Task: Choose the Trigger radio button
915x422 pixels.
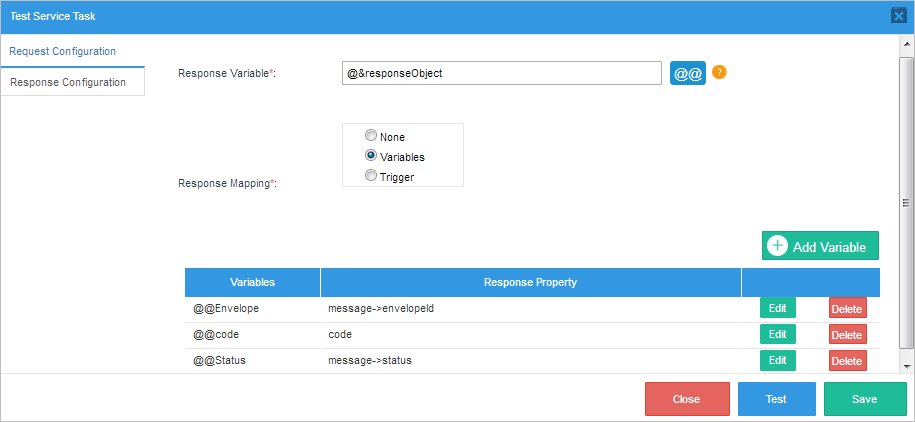Action: pos(371,176)
